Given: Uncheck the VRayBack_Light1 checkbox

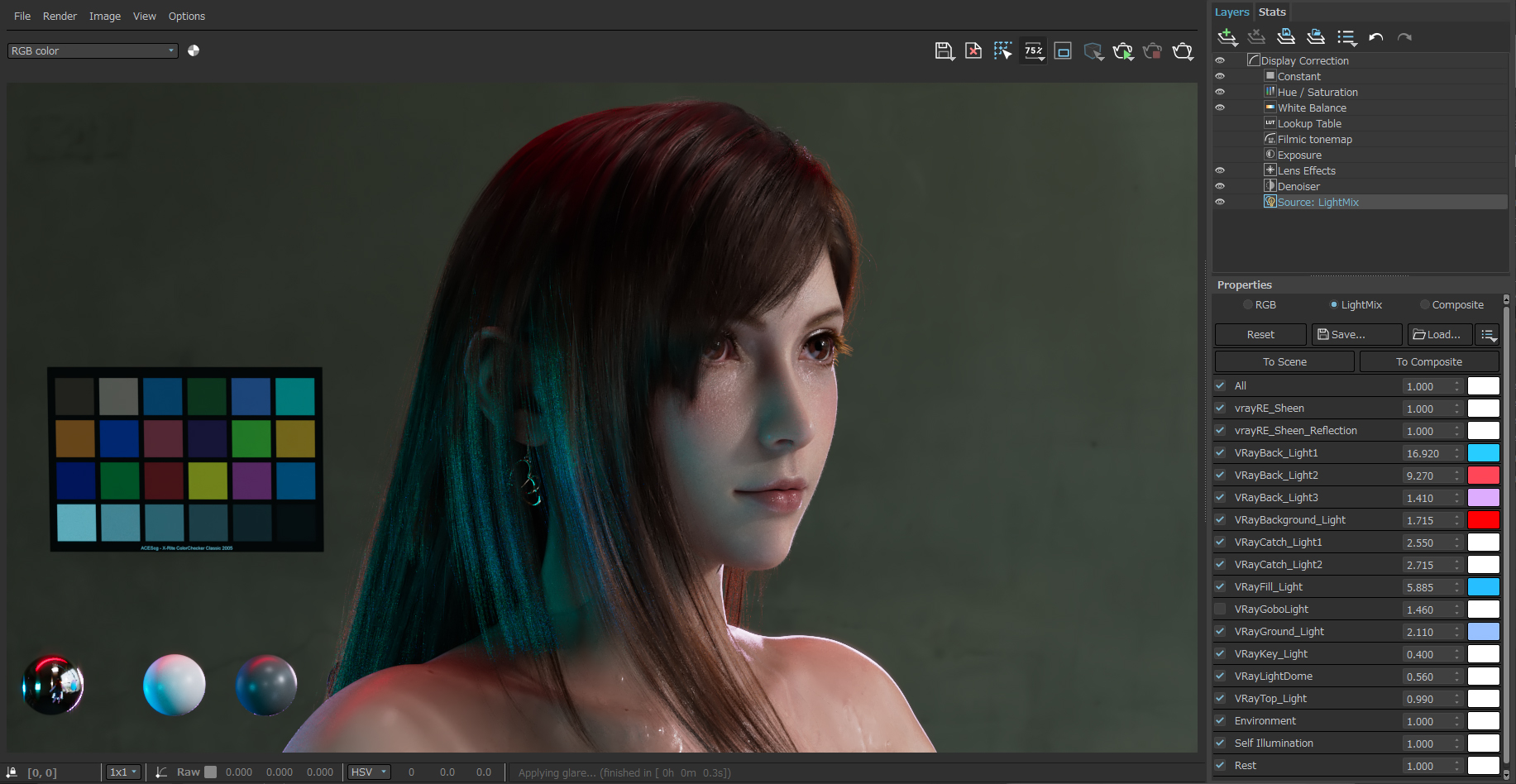Looking at the screenshot, I should tap(1220, 452).
